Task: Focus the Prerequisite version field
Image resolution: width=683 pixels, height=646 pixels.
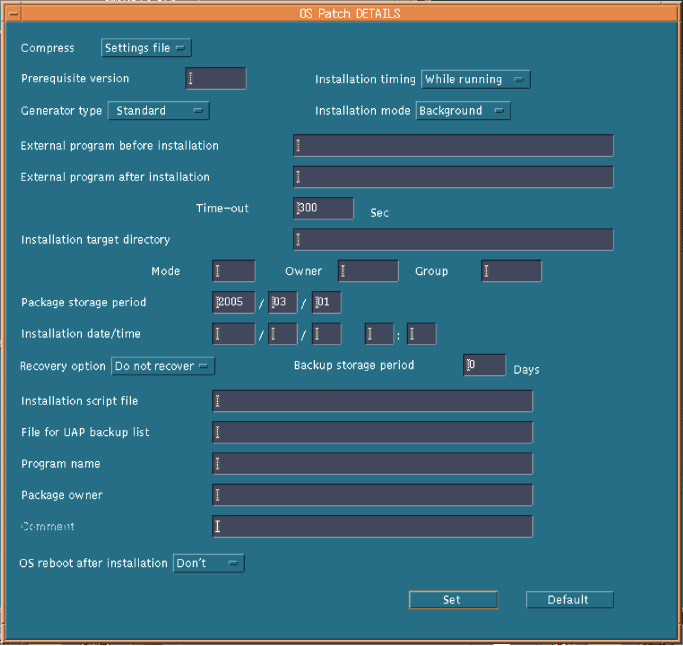Action: pos(216,79)
